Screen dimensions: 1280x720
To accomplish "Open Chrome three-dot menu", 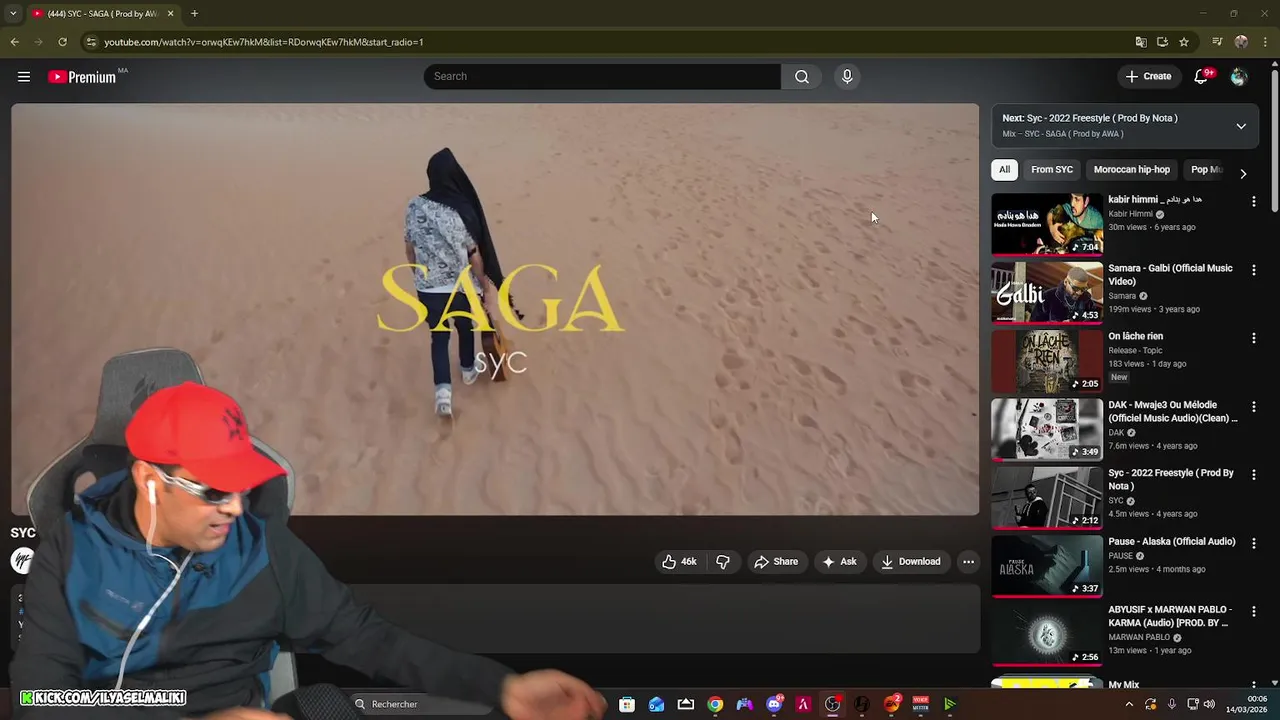I will 1266,42.
